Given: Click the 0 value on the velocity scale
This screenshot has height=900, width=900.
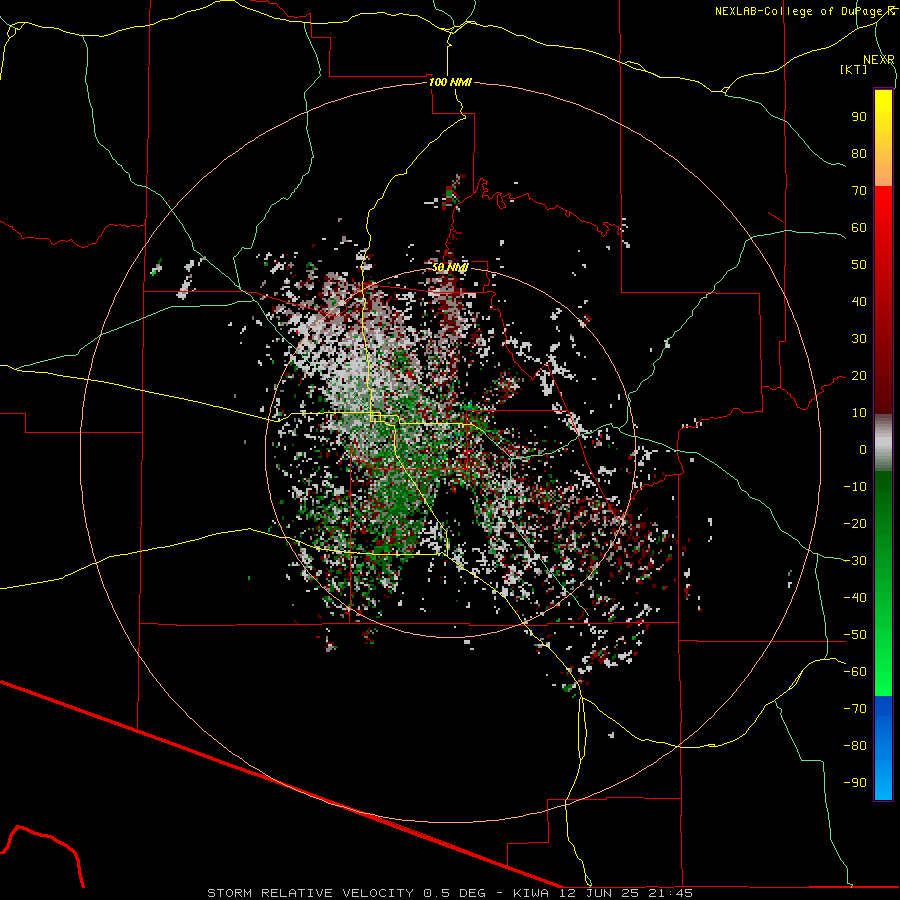Looking at the screenshot, I should click(863, 450).
